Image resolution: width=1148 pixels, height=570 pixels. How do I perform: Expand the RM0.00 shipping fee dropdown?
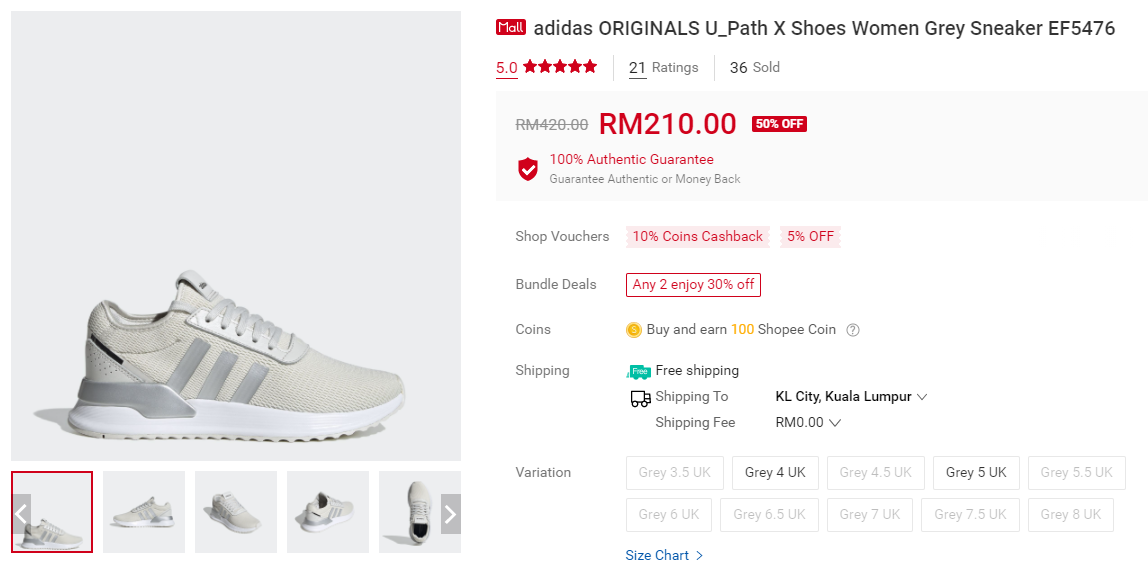(x=808, y=423)
